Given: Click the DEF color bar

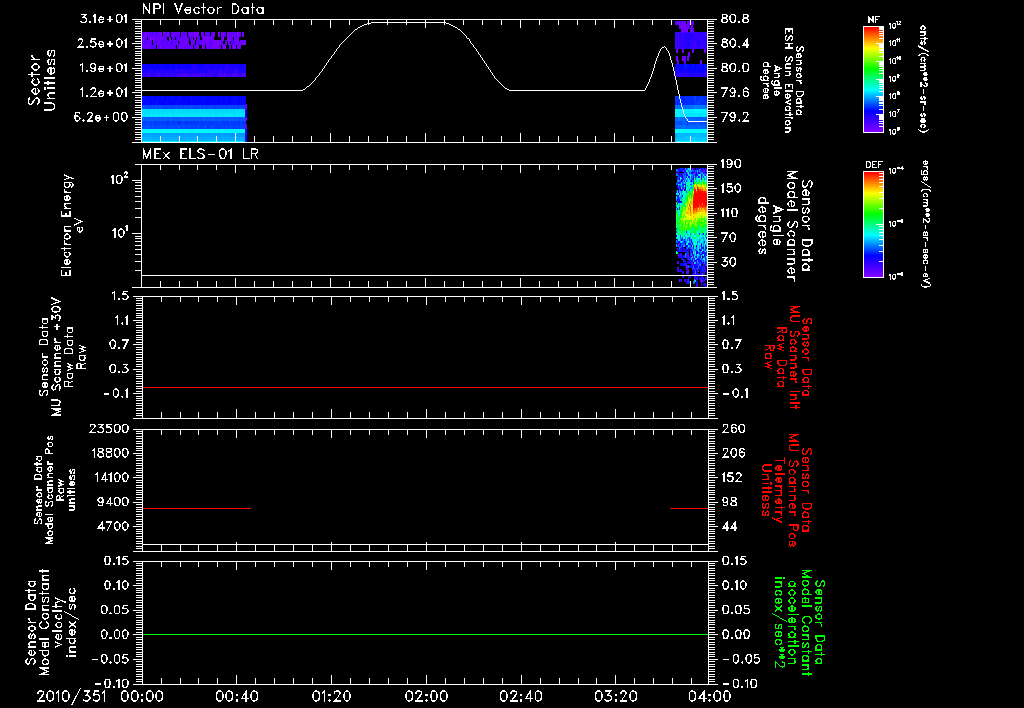Looking at the screenshot, I should pyautogui.click(x=873, y=224).
